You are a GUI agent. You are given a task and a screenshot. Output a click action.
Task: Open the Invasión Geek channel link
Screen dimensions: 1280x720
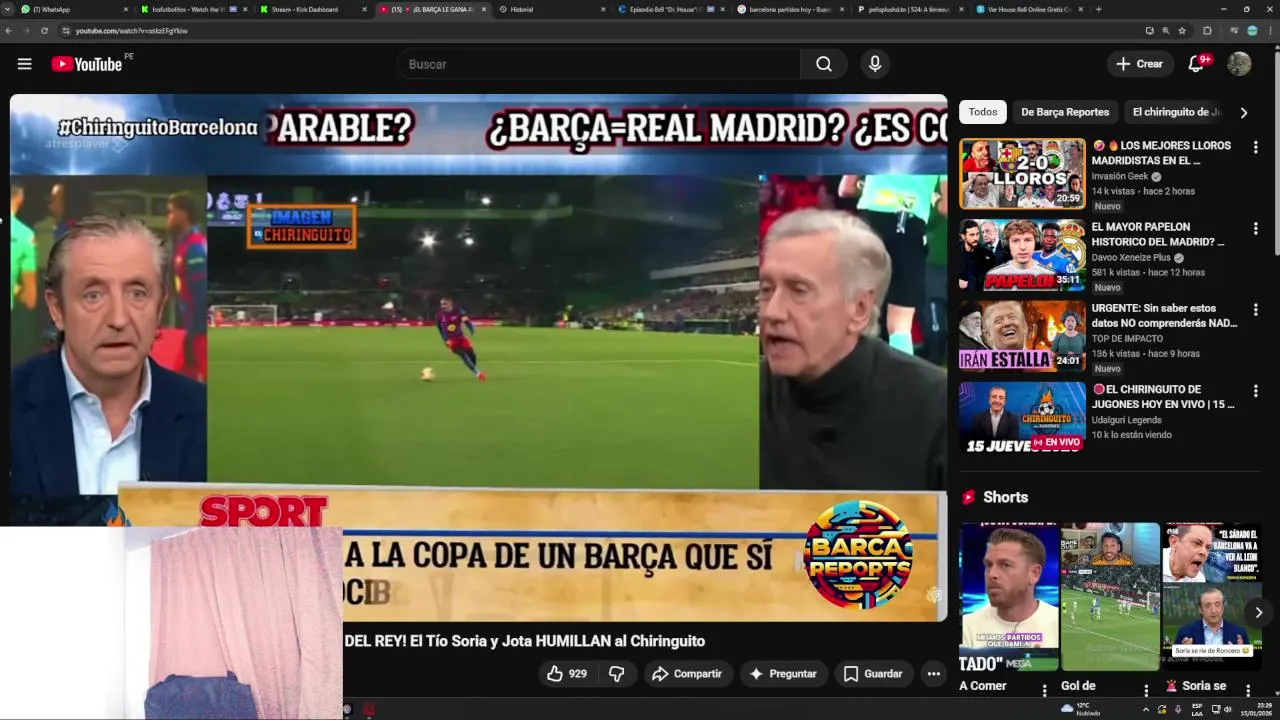1119,176
